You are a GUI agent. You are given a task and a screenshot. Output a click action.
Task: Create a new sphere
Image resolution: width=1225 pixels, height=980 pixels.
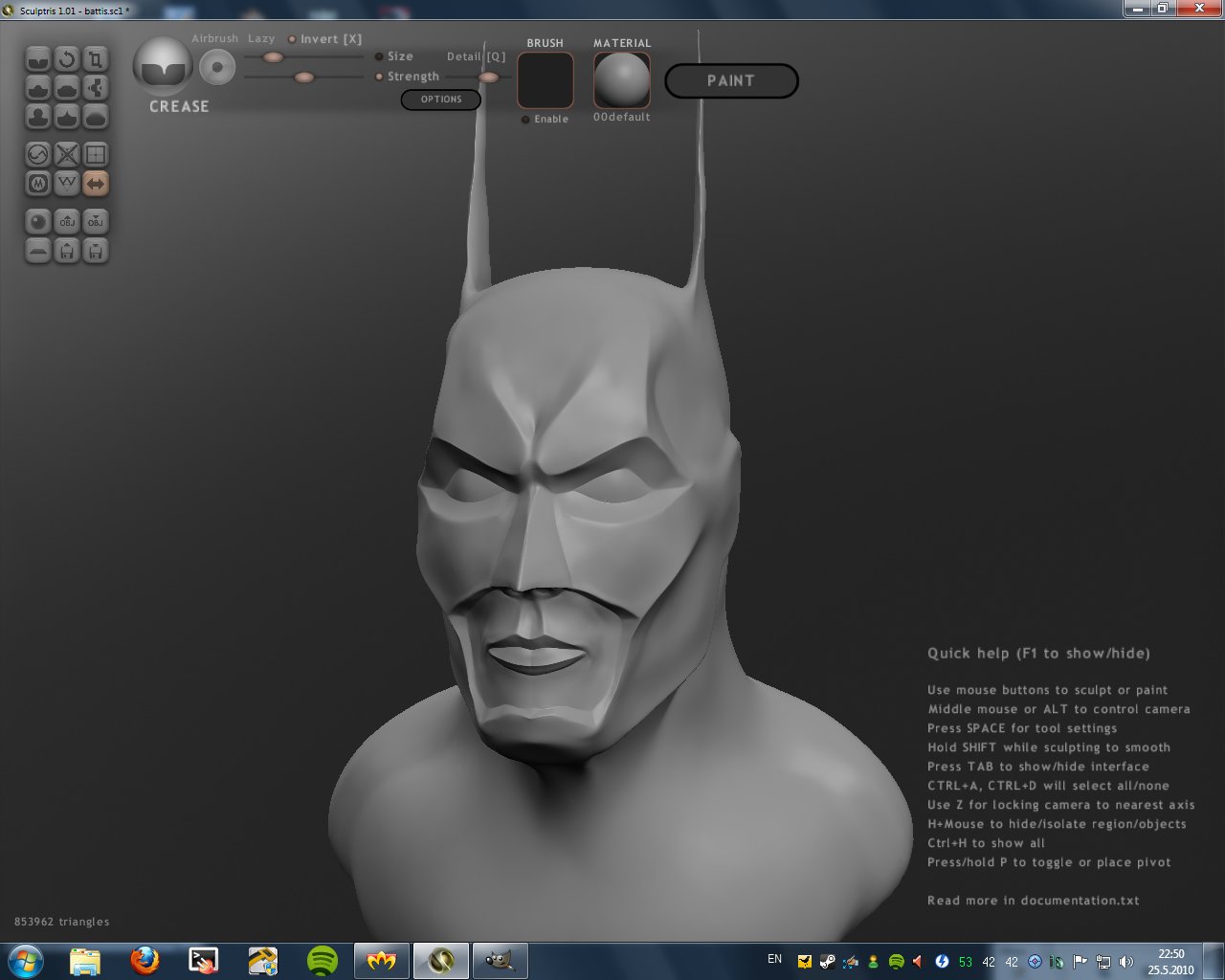tap(38, 221)
